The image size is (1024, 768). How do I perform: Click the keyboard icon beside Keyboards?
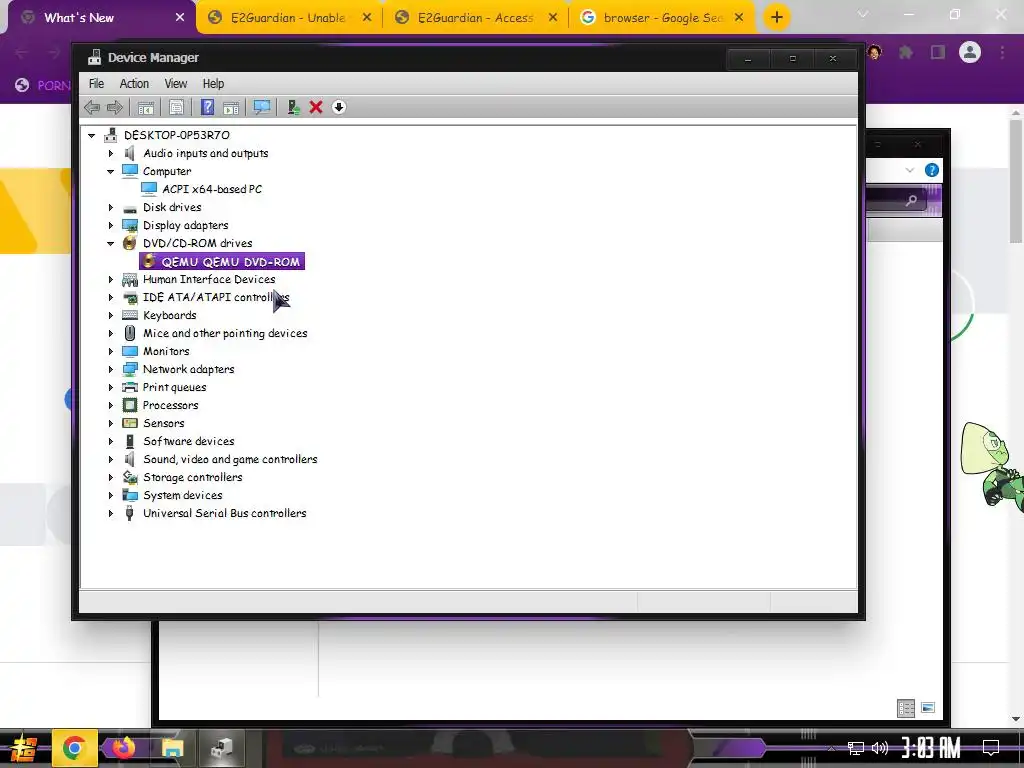pyautogui.click(x=130, y=315)
